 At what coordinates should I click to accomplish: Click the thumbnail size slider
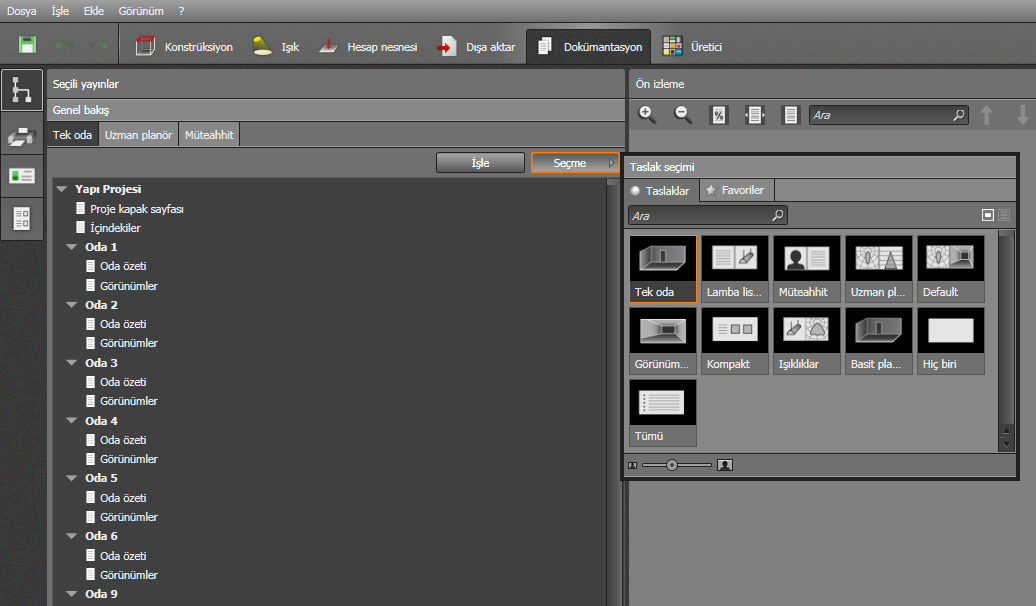pos(672,465)
